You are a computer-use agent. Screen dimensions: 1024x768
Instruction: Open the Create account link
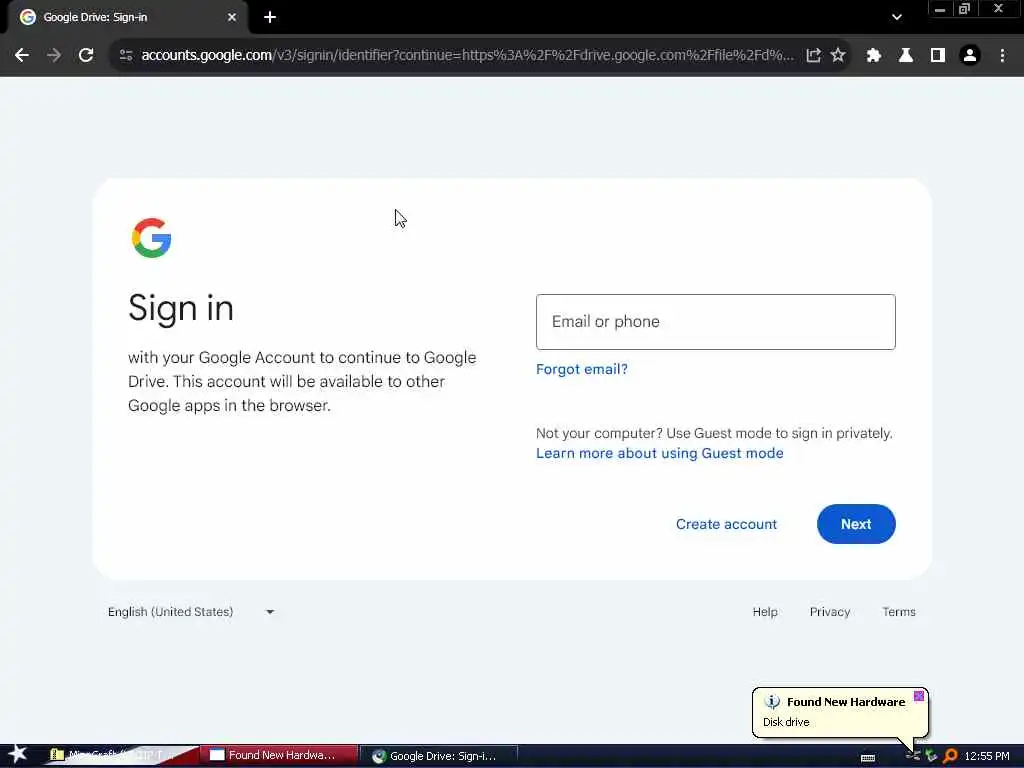[726, 524]
